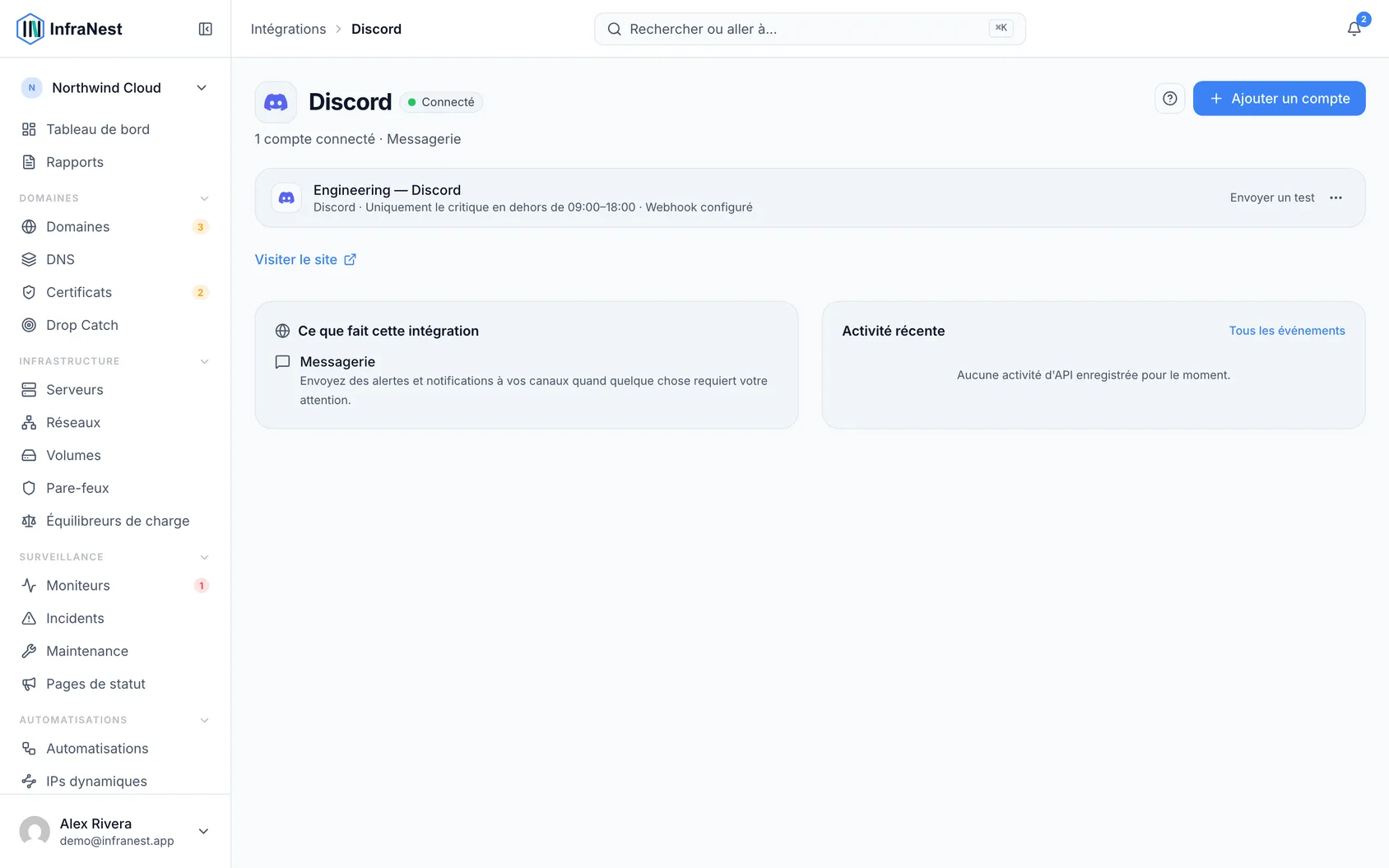Click the IPs dynamiques icon
Screen dimensions: 1389x868
pos(29,781)
